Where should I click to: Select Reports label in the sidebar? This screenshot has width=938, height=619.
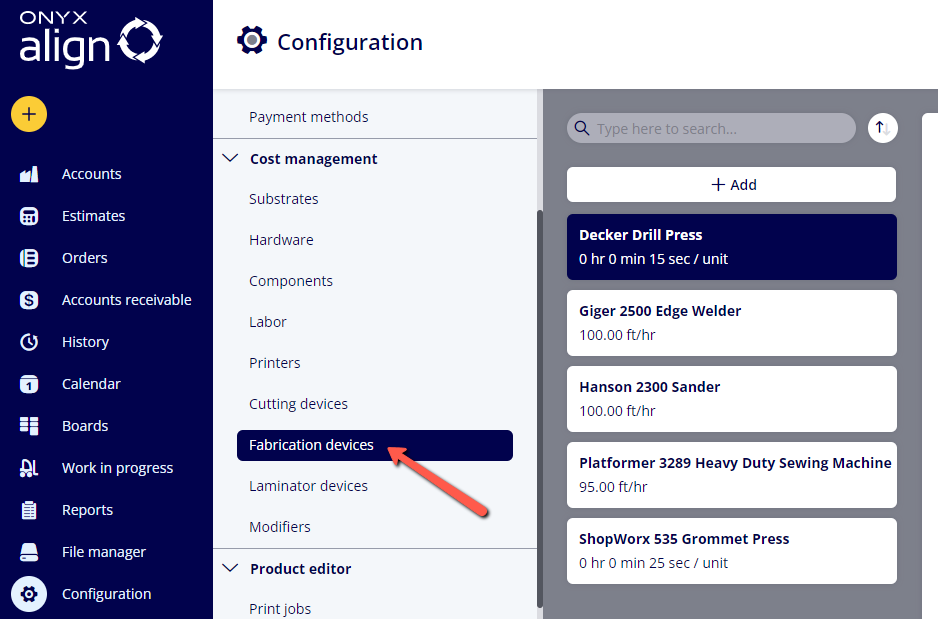87,510
